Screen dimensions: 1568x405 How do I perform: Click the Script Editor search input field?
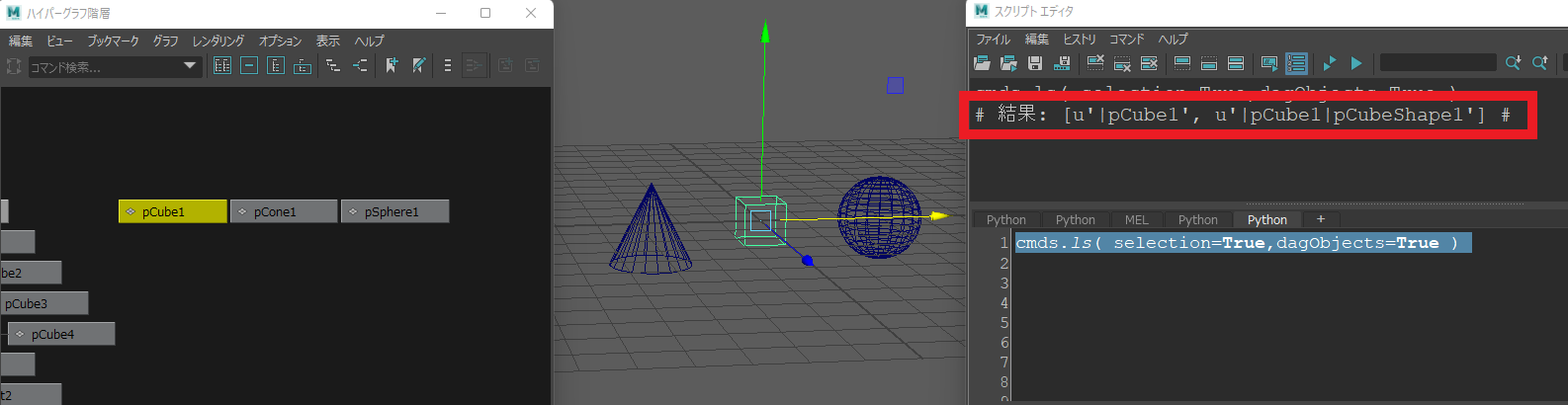click(x=1437, y=63)
